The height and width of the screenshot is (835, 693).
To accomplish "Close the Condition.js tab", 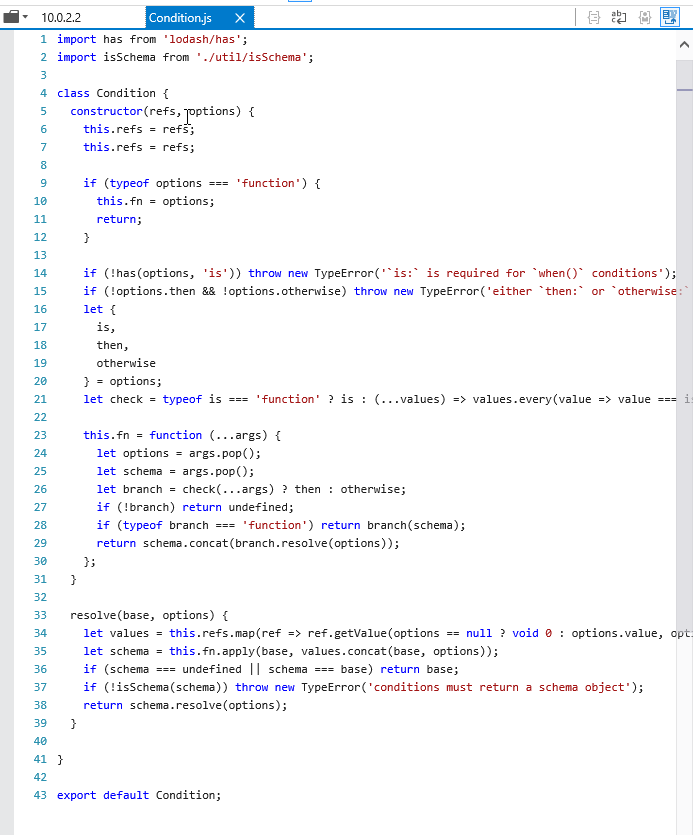I will [240, 18].
